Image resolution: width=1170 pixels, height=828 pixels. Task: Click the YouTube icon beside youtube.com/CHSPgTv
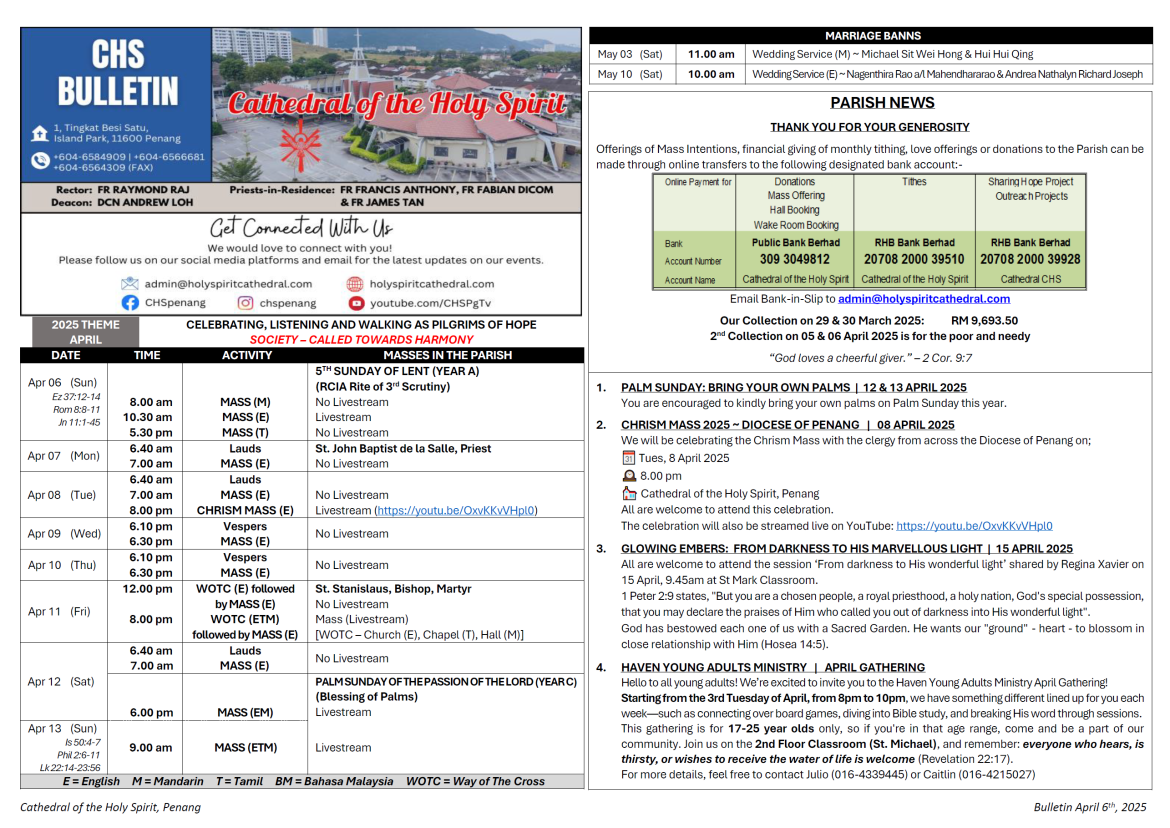pos(356,303)
